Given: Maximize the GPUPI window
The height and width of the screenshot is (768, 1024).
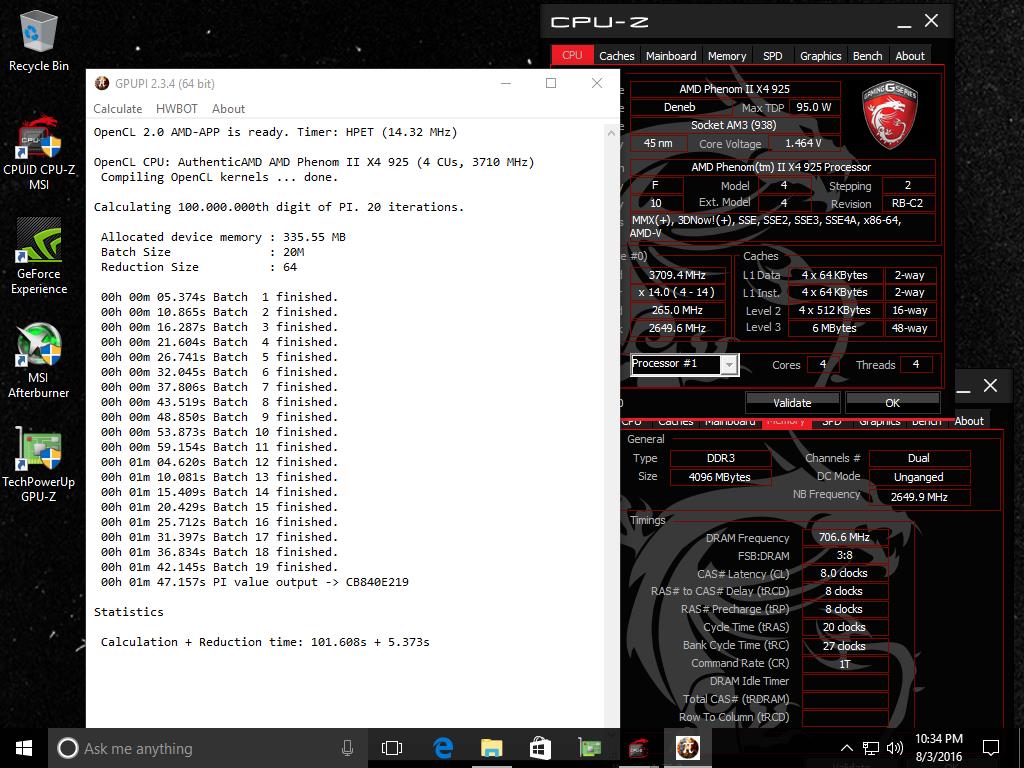Looking at the screenshot, I should pos(551,83).
